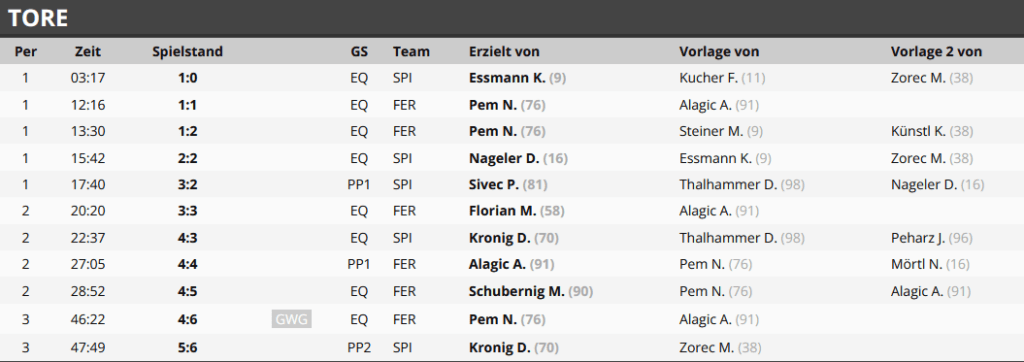Open second assist Peharz J. (96)
The height and width of the screenshot is (362, 1024).
(x=932, y=238)
